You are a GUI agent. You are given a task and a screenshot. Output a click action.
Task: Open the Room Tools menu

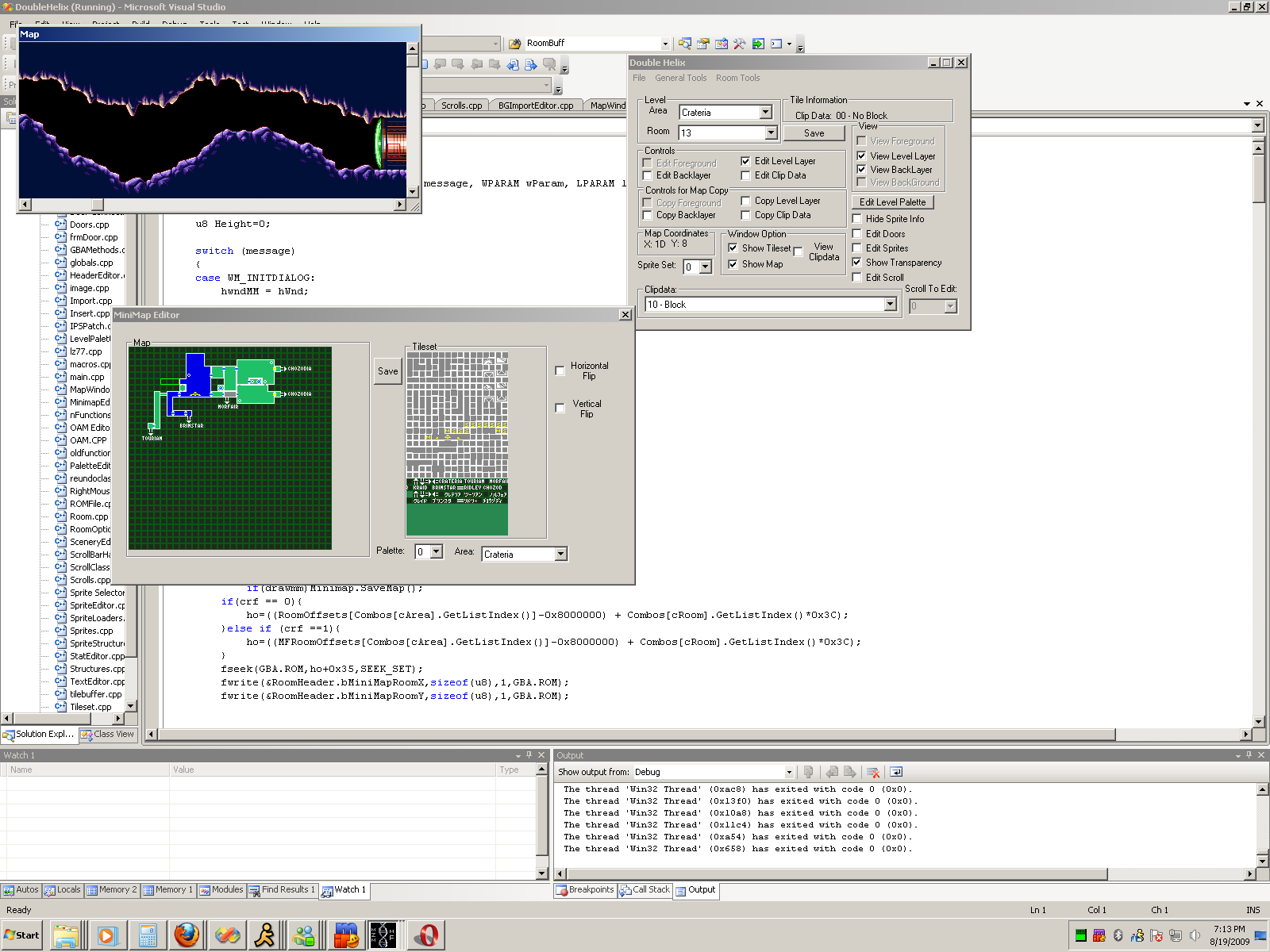pos(737,78)
